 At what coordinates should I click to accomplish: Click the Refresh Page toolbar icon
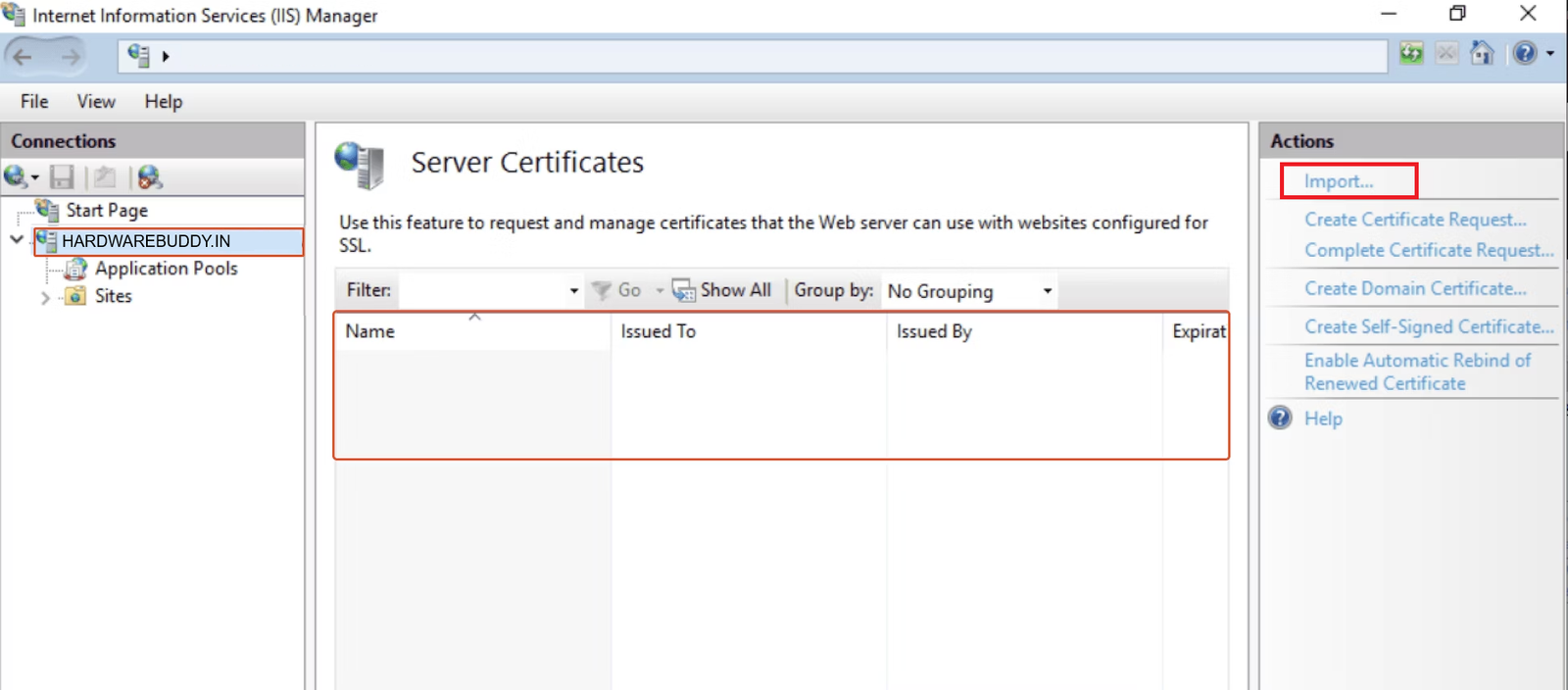[1411, 53]
